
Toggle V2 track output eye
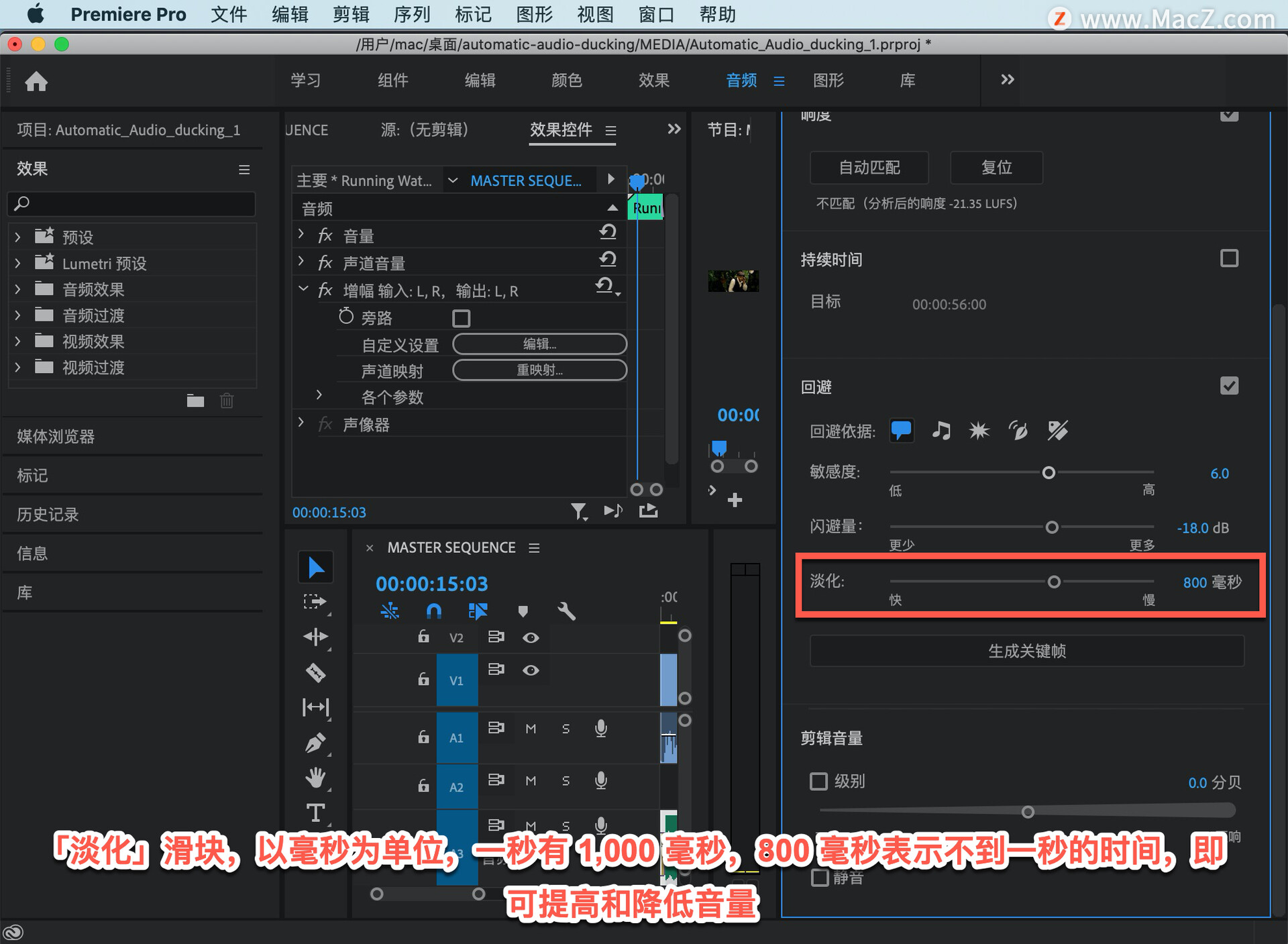[x=531, y=637]
